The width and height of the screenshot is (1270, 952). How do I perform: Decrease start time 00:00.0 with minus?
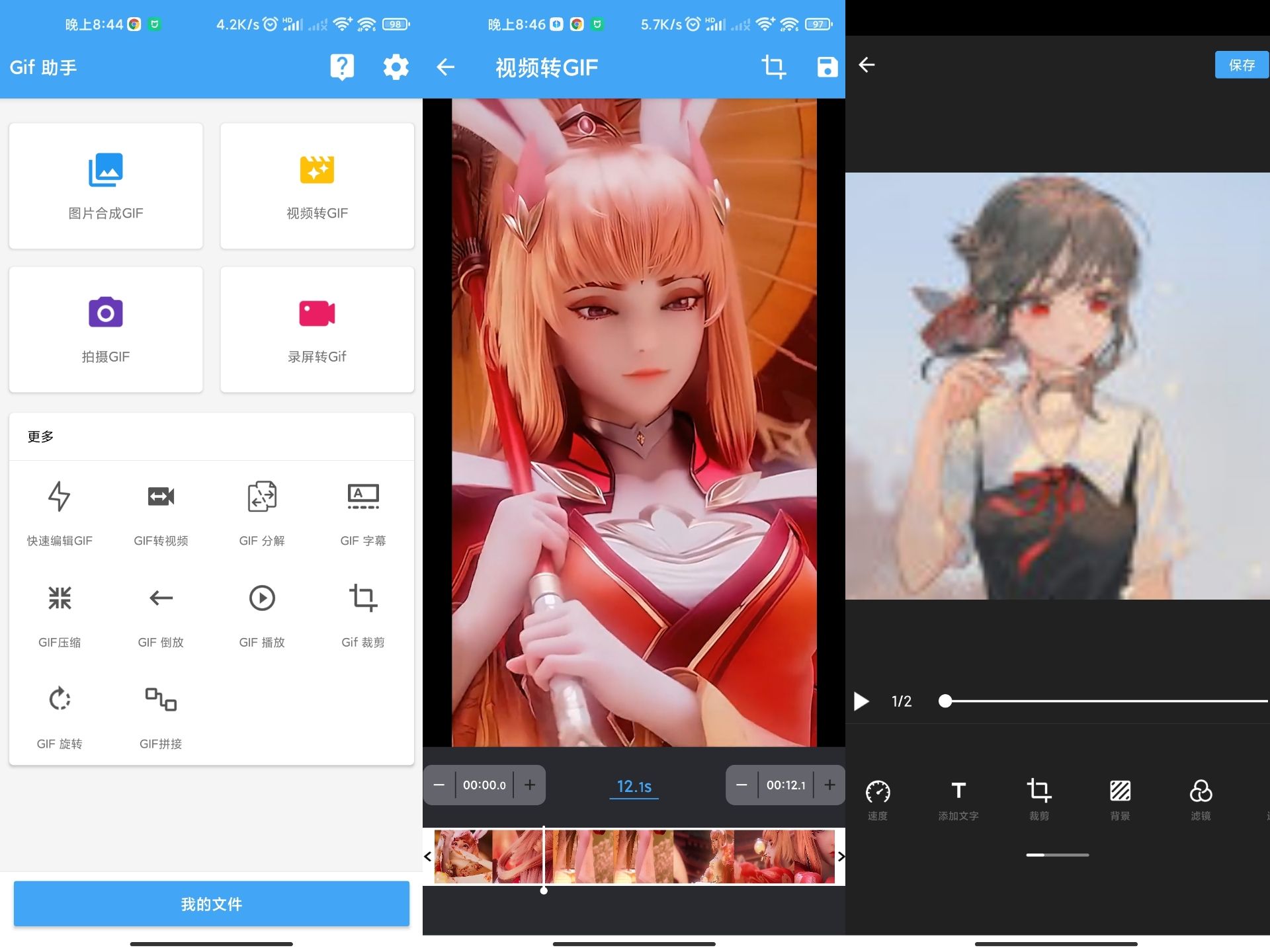(x=439, y=785)
